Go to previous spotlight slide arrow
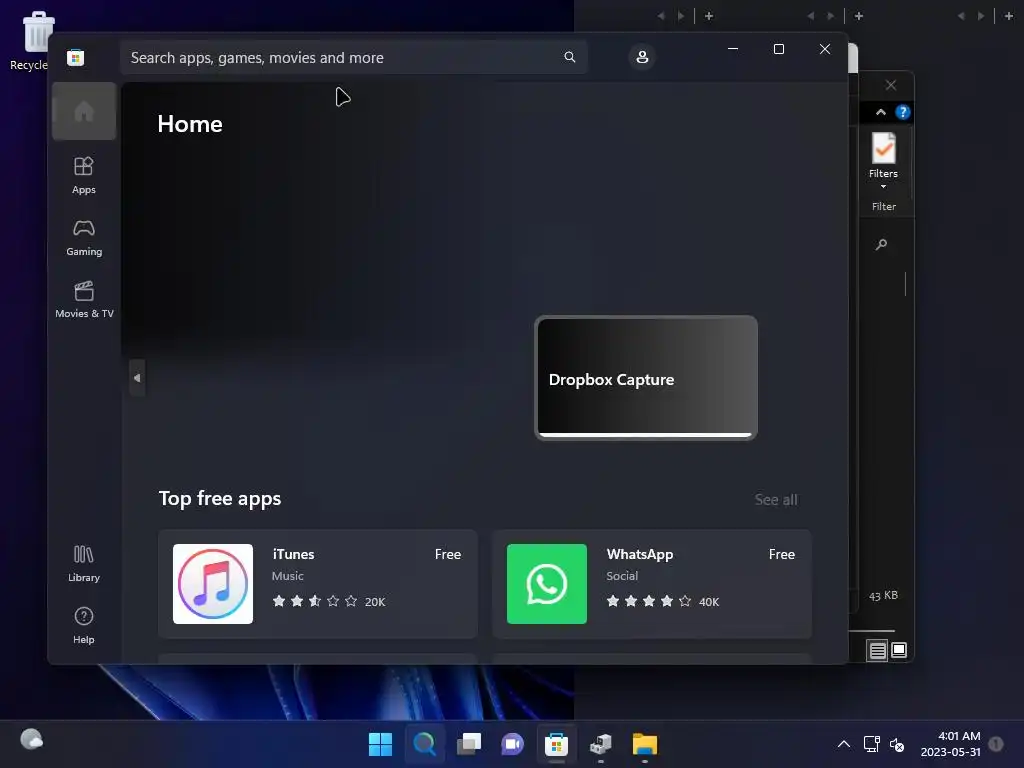The width and height of the screenshot is (1024, 768). 136,377
